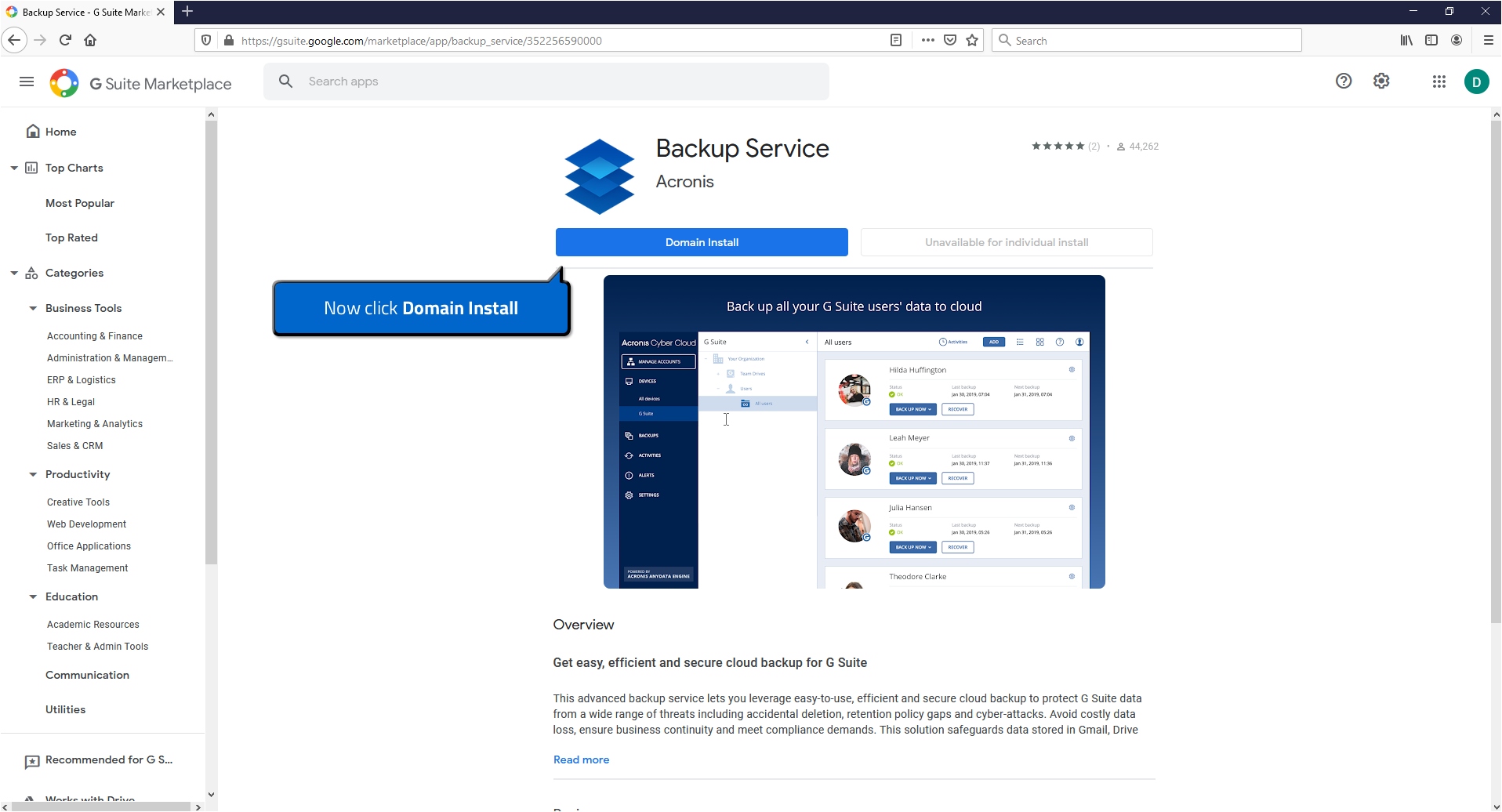Open Academic Resources category
This screenshot has height=812, width=1502.
click(x=93, y=625)
